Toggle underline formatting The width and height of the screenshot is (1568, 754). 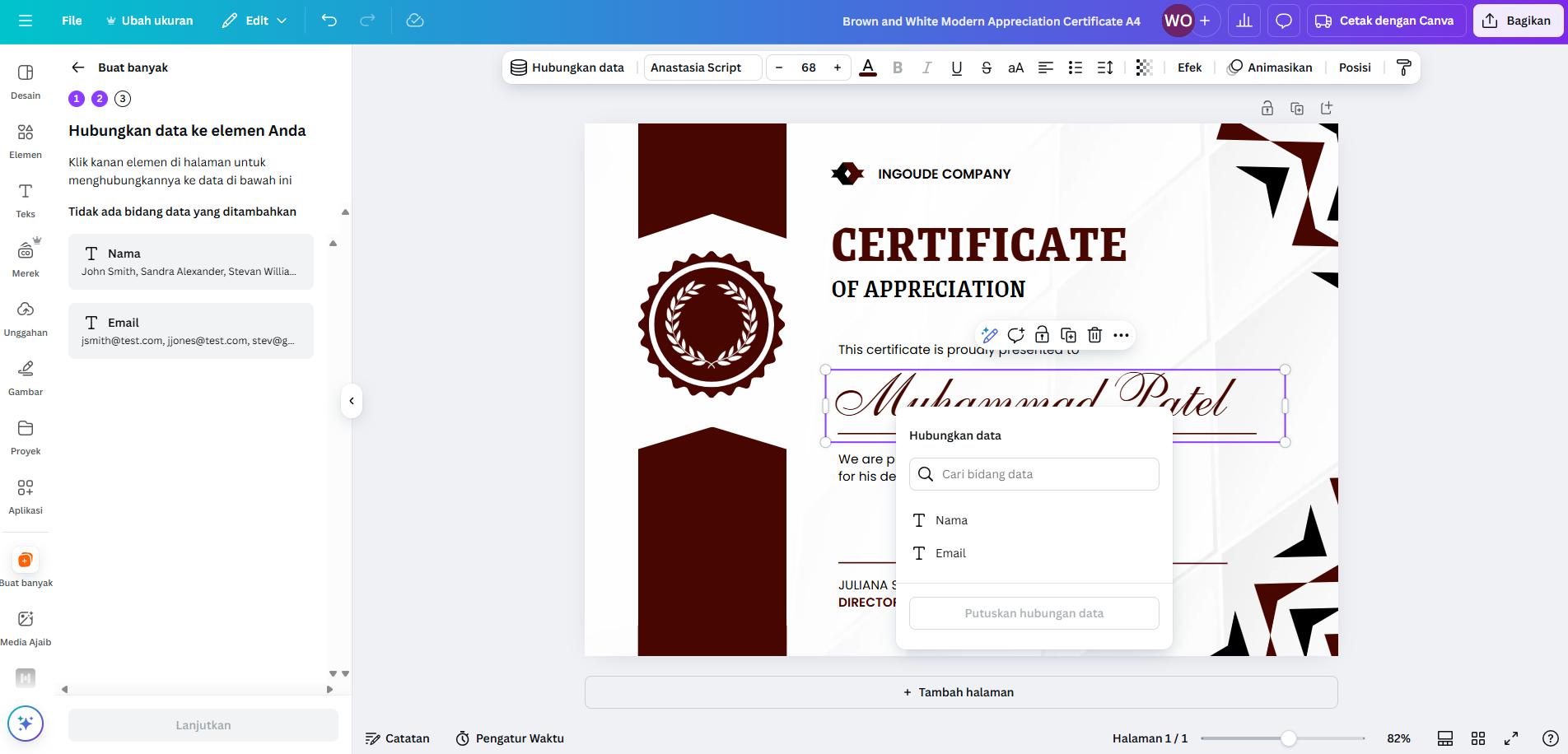pos(956,67)
